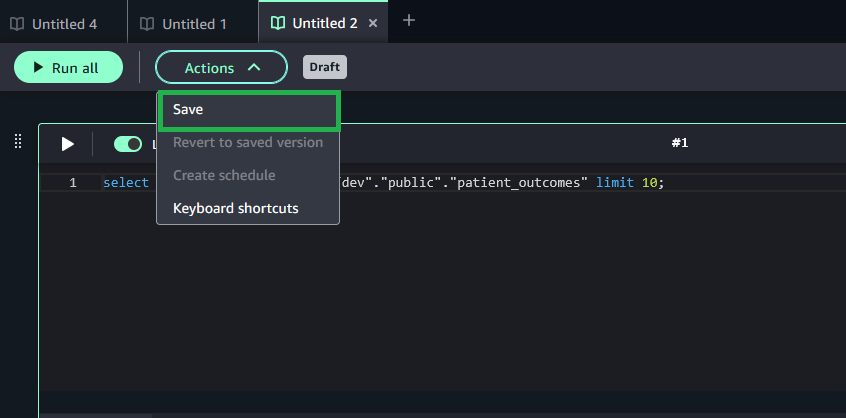The width and height of the screenshot is (846, 418).
Task: Collapse the Actions dropdown menu
Action: click(221, 68)
